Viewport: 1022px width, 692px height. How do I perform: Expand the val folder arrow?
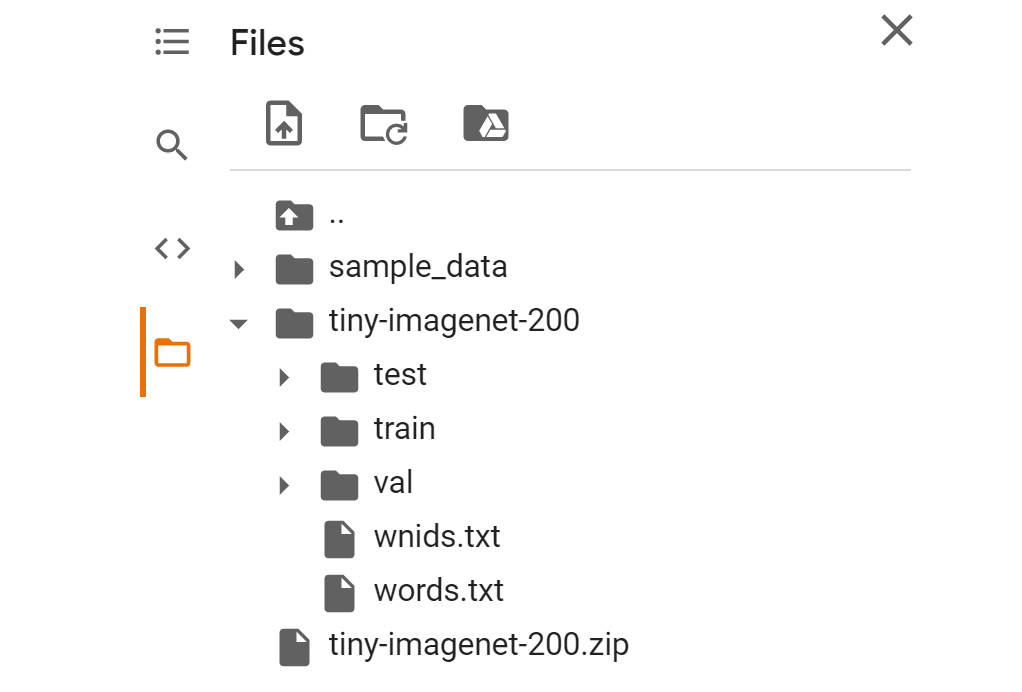(x=284, y=485)
